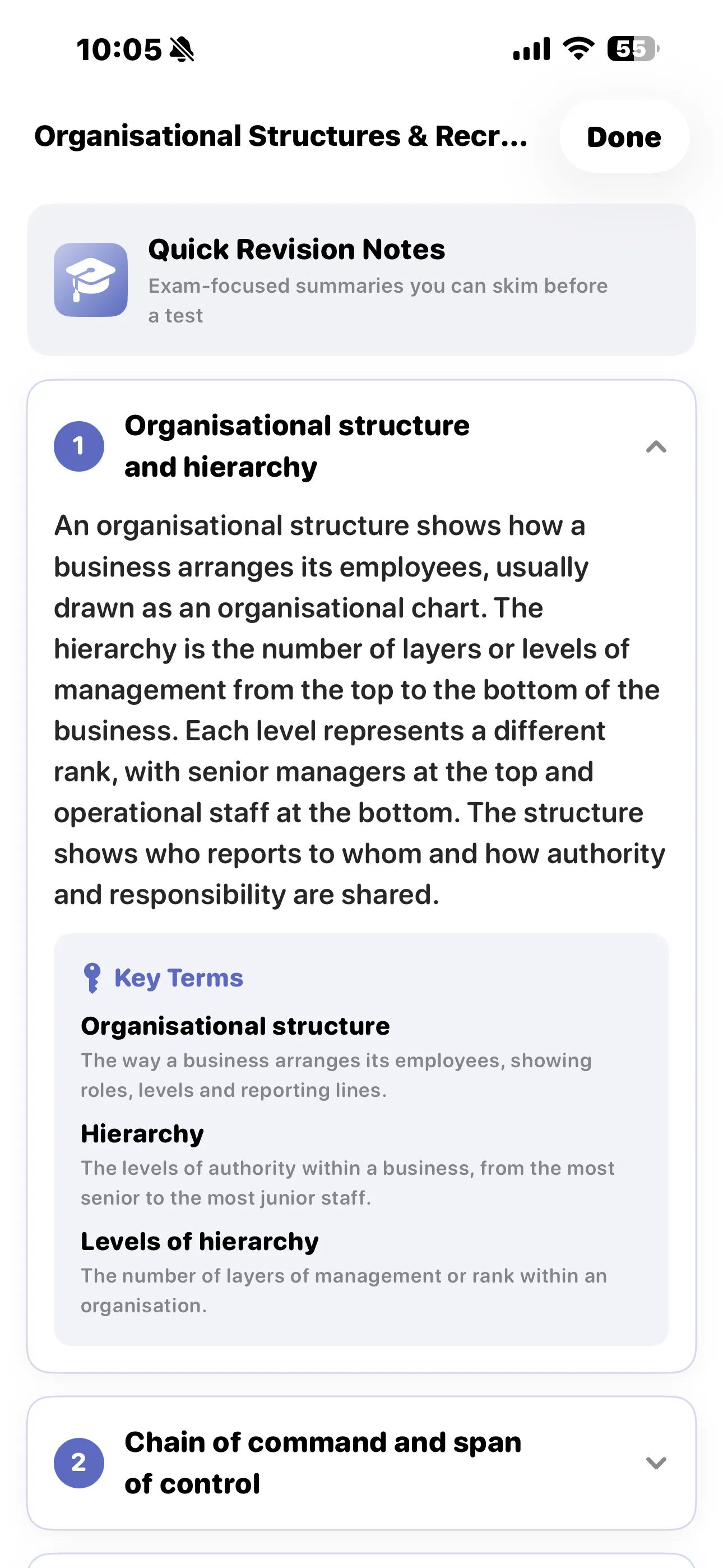Tap the truncated page title Organisational Structures & Recr…
Screen dimensions: 723x1568
click(281, 136)
